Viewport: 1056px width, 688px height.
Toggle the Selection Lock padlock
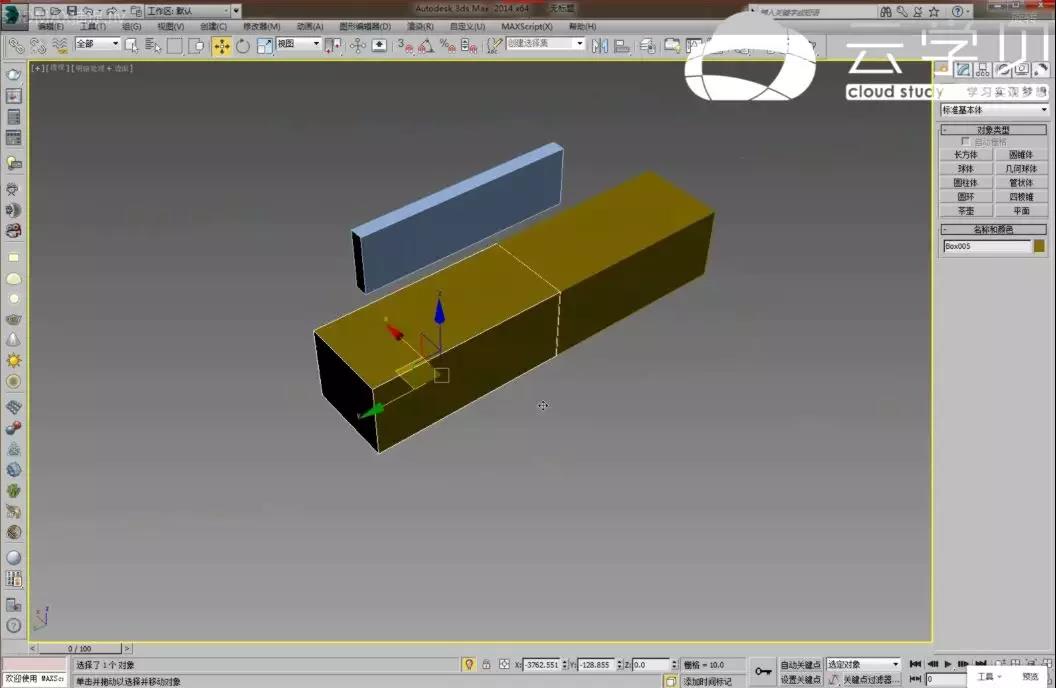[x=486, y=664]
